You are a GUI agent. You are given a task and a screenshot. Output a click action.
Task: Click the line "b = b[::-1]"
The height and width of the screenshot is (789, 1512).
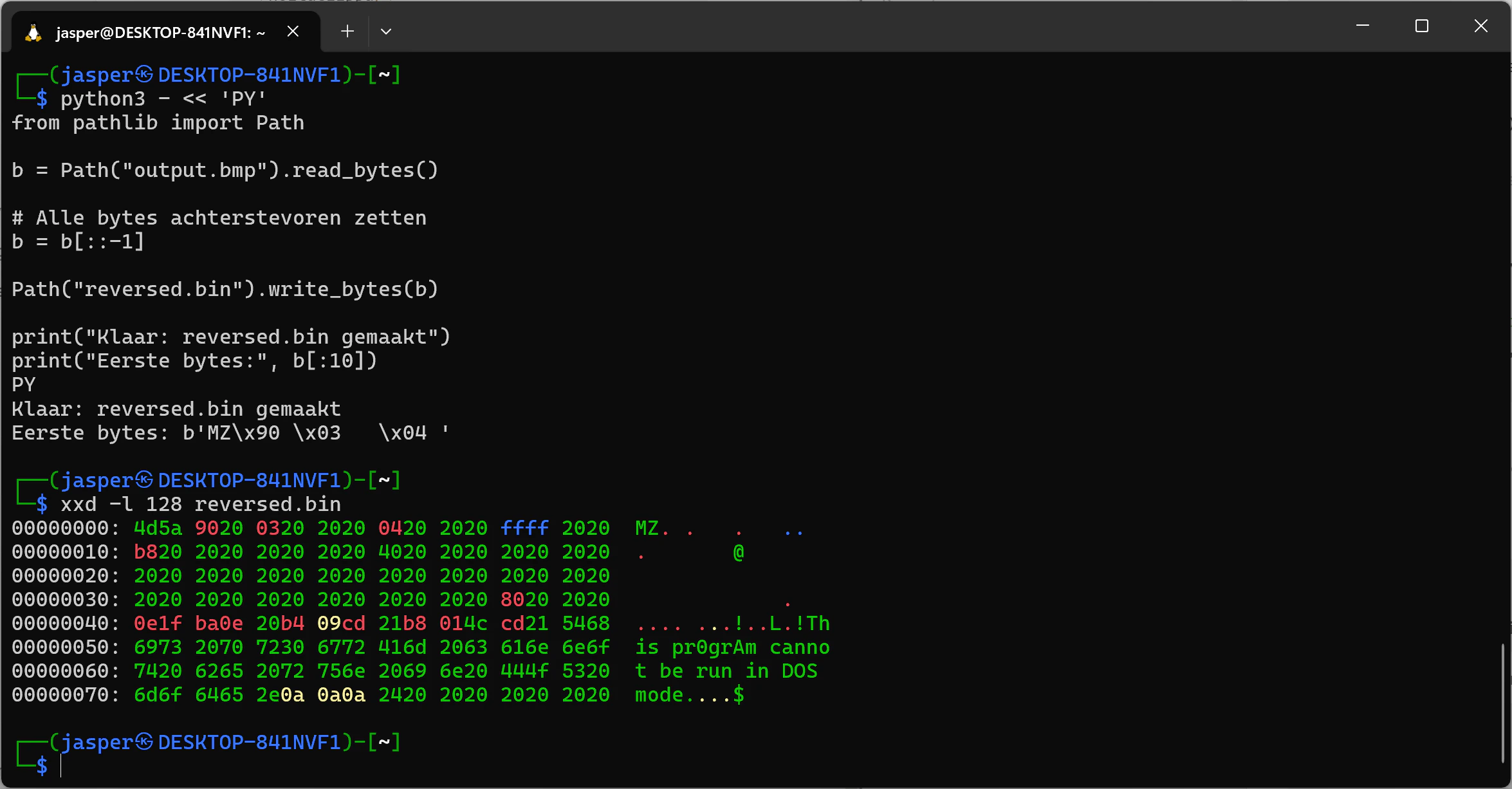coord(78,241)
